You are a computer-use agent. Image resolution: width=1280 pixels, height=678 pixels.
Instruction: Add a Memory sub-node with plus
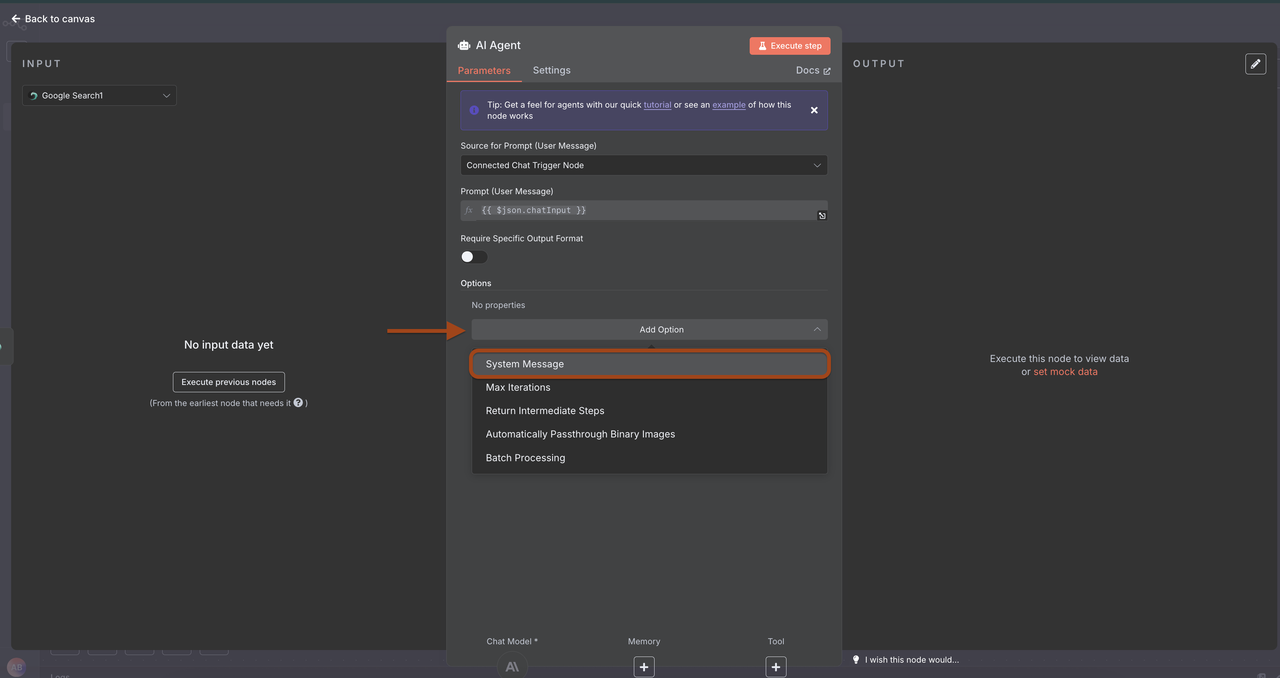(x=644, y=667)
